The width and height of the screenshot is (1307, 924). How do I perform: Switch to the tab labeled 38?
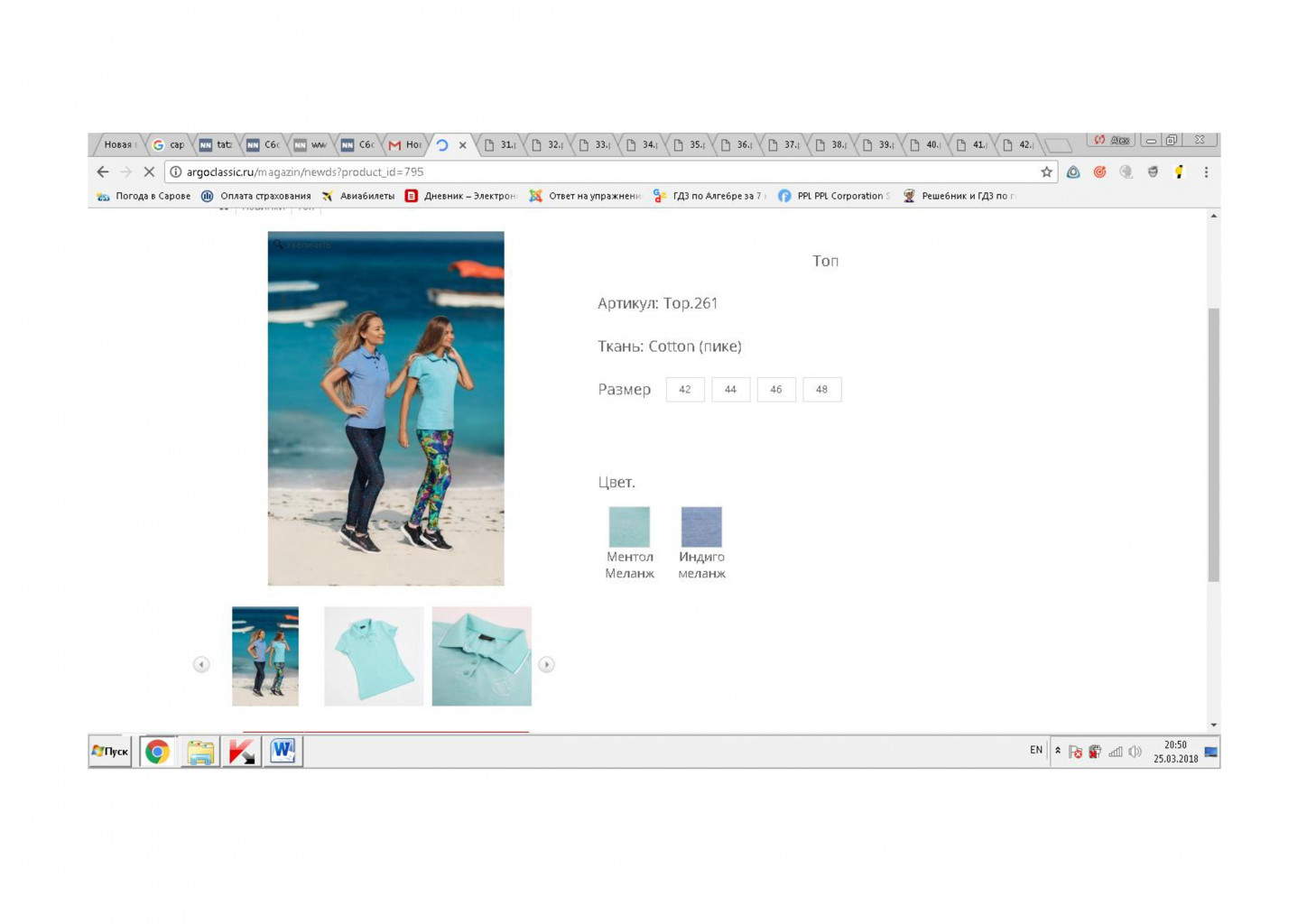(x=830, y=144)
